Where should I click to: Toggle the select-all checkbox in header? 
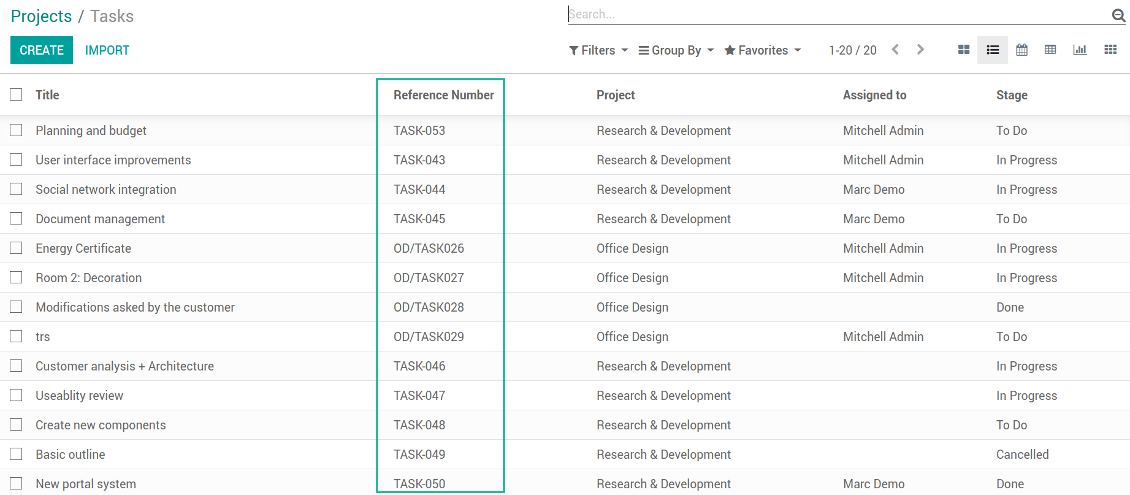point(16,95)
